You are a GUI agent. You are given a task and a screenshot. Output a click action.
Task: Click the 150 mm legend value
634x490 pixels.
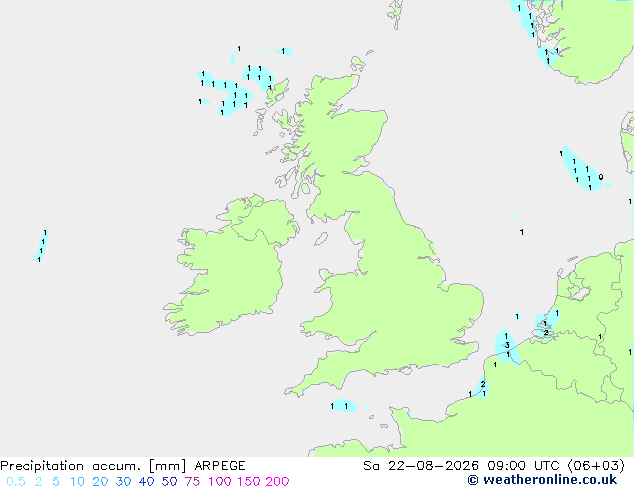point(249,482)
